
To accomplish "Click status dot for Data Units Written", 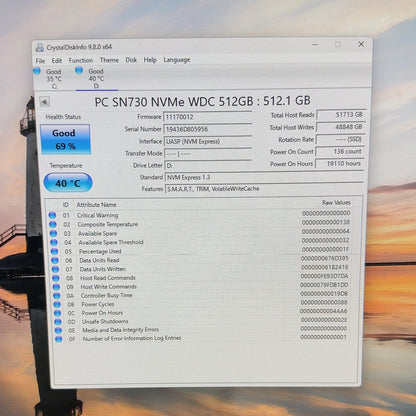I will point(55,269).
